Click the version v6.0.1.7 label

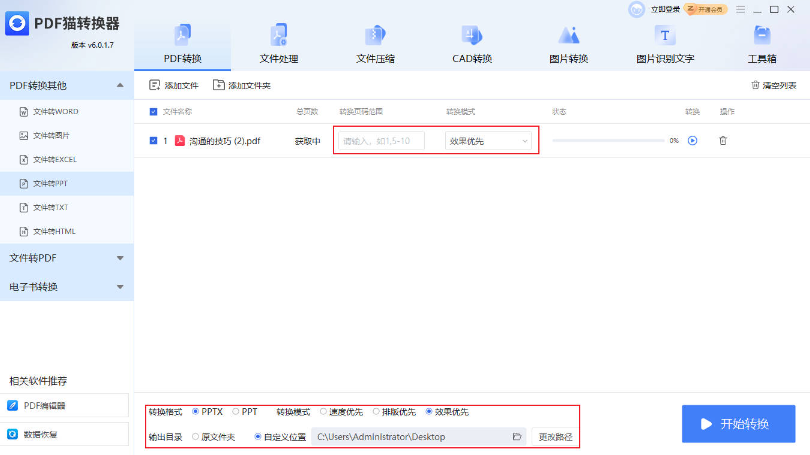click(x=92, y=45)
